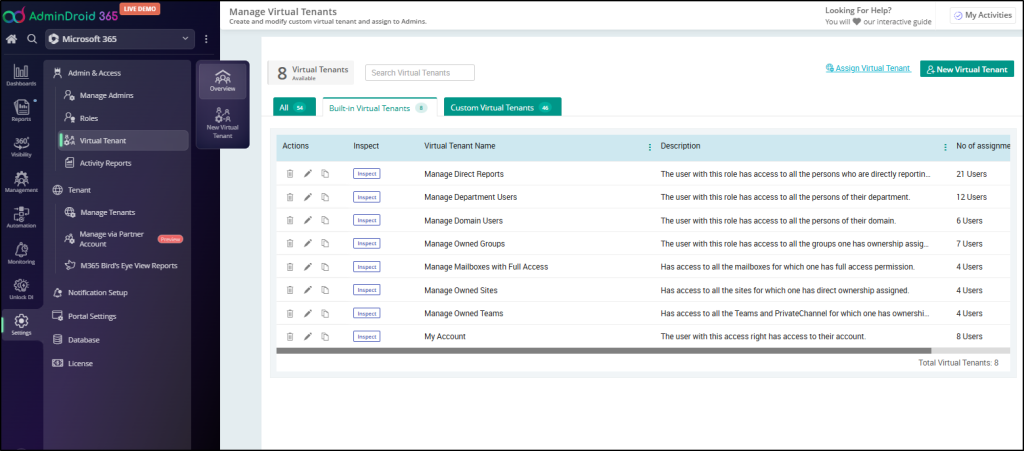Viewport: 1024px width, 451px height.
Task: Open License settings
Action: (x=80, y=364)
